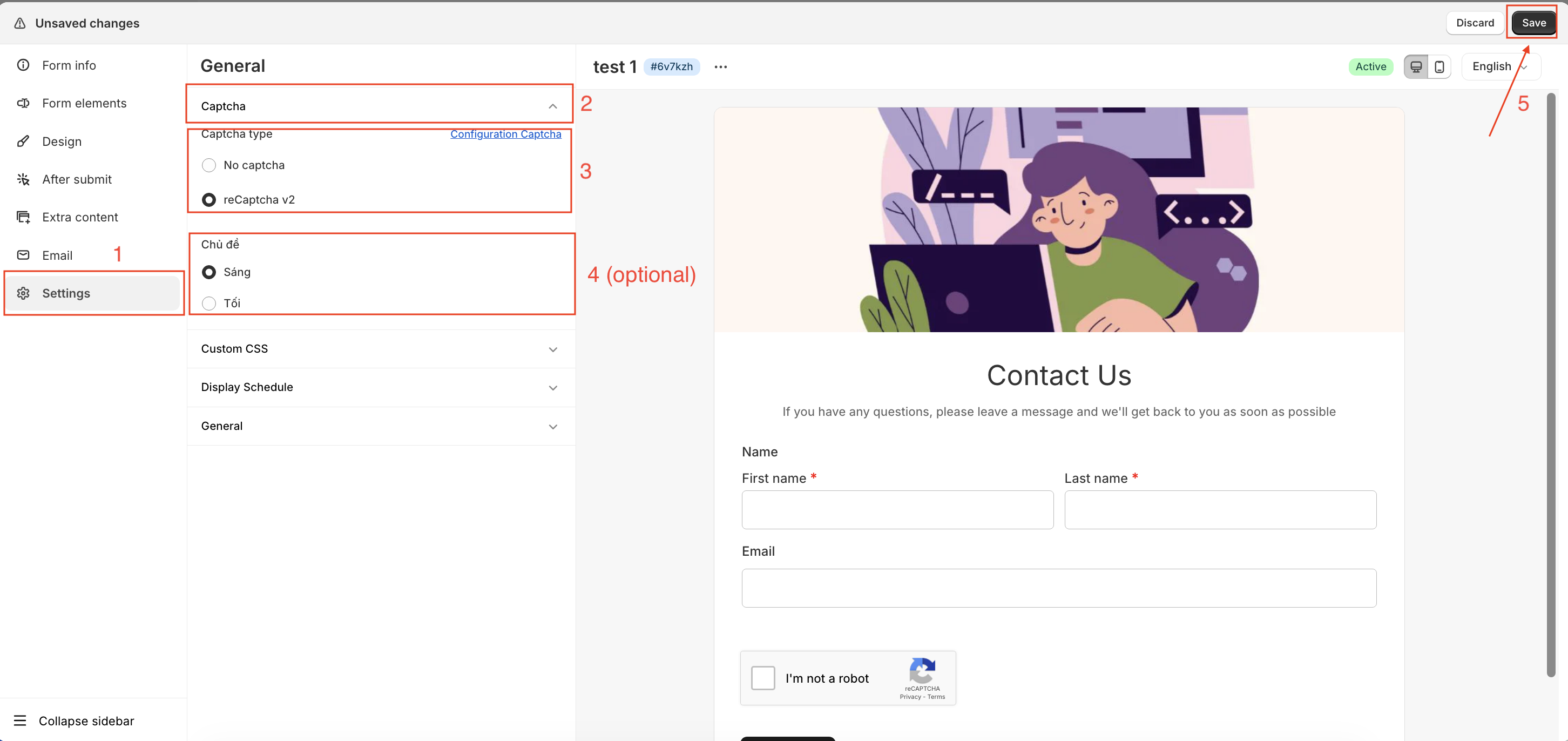Click the Chủ đề label
The width and height of the screenshot is (1568, 741).
(220, 244)
